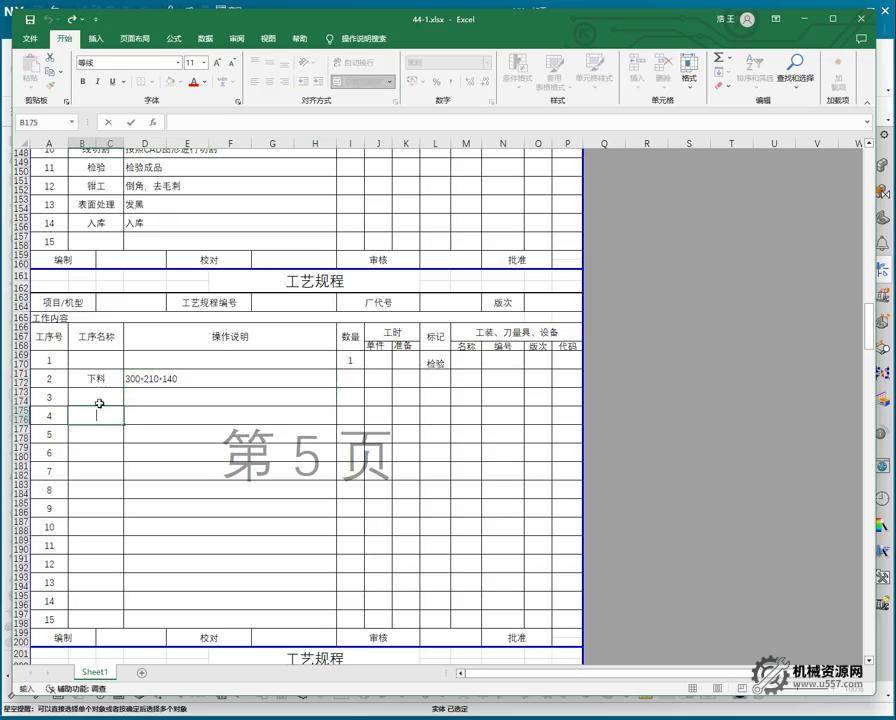Toggle Bold formatting

pos(82,81)
